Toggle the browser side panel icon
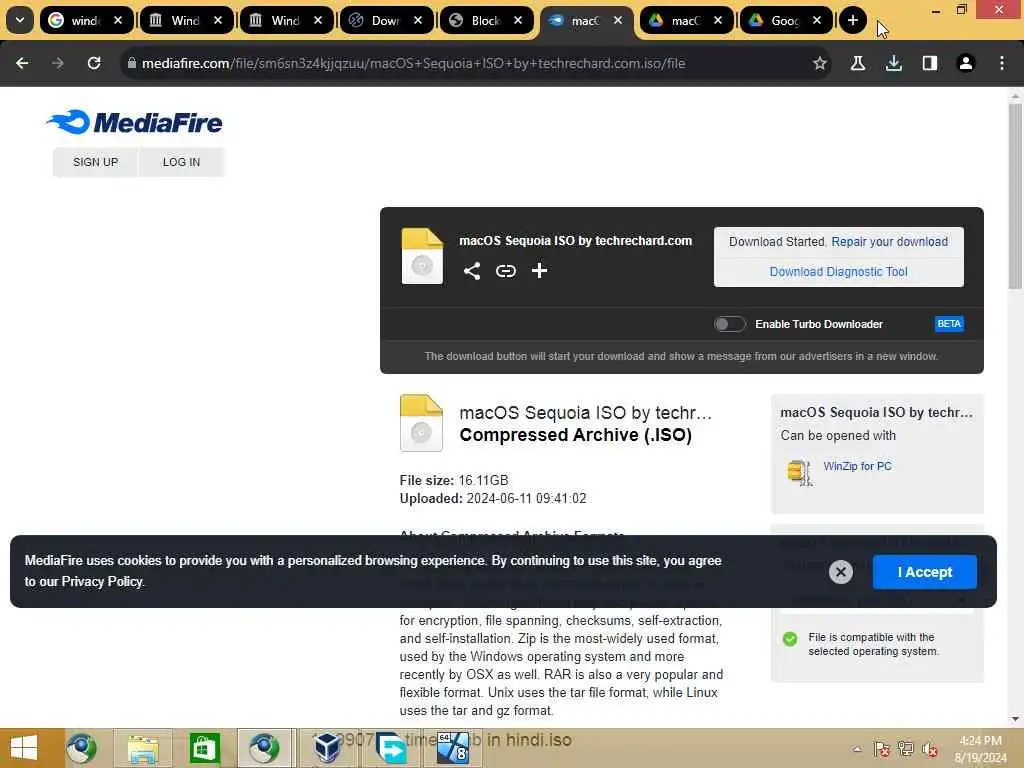Viewport: 1024px width, 768px height. point(930,63)
